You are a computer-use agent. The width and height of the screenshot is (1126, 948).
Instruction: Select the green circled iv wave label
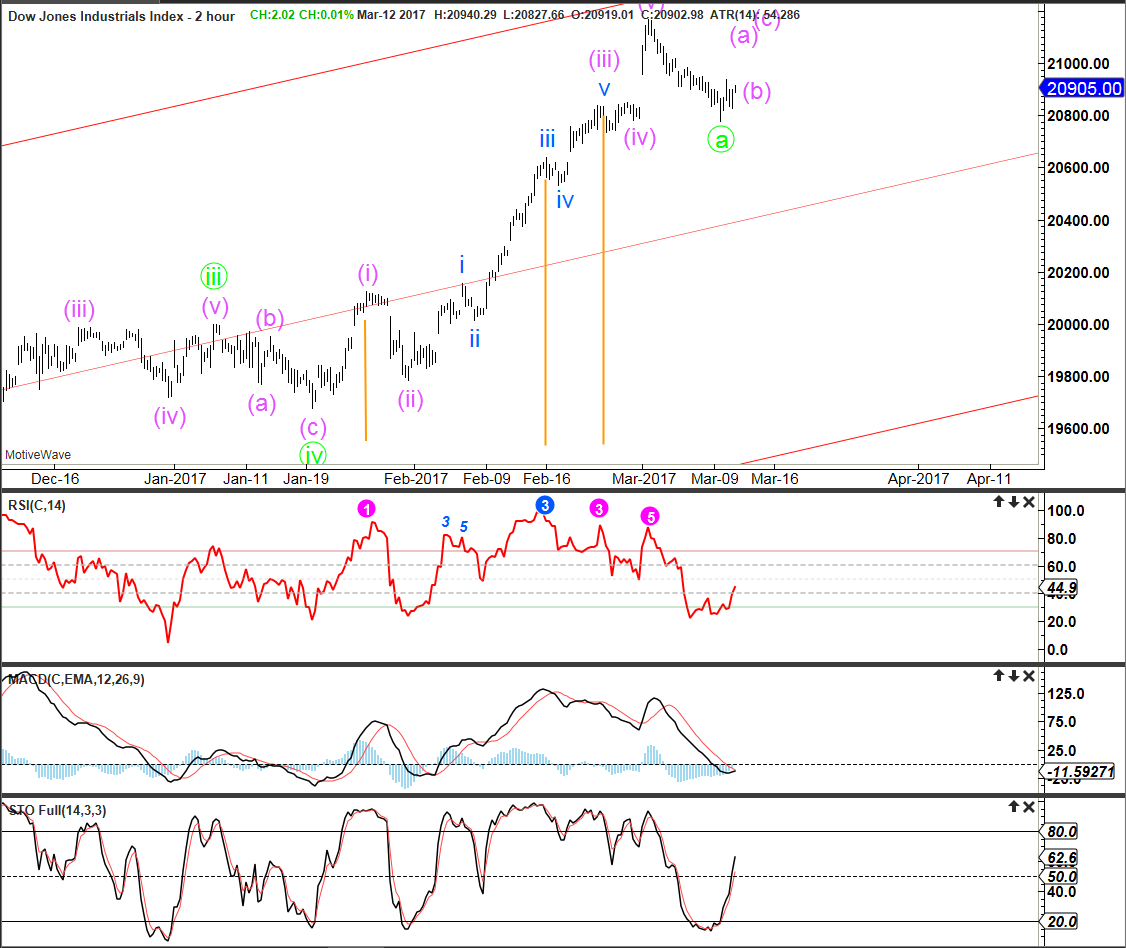(x=313, y=455)
